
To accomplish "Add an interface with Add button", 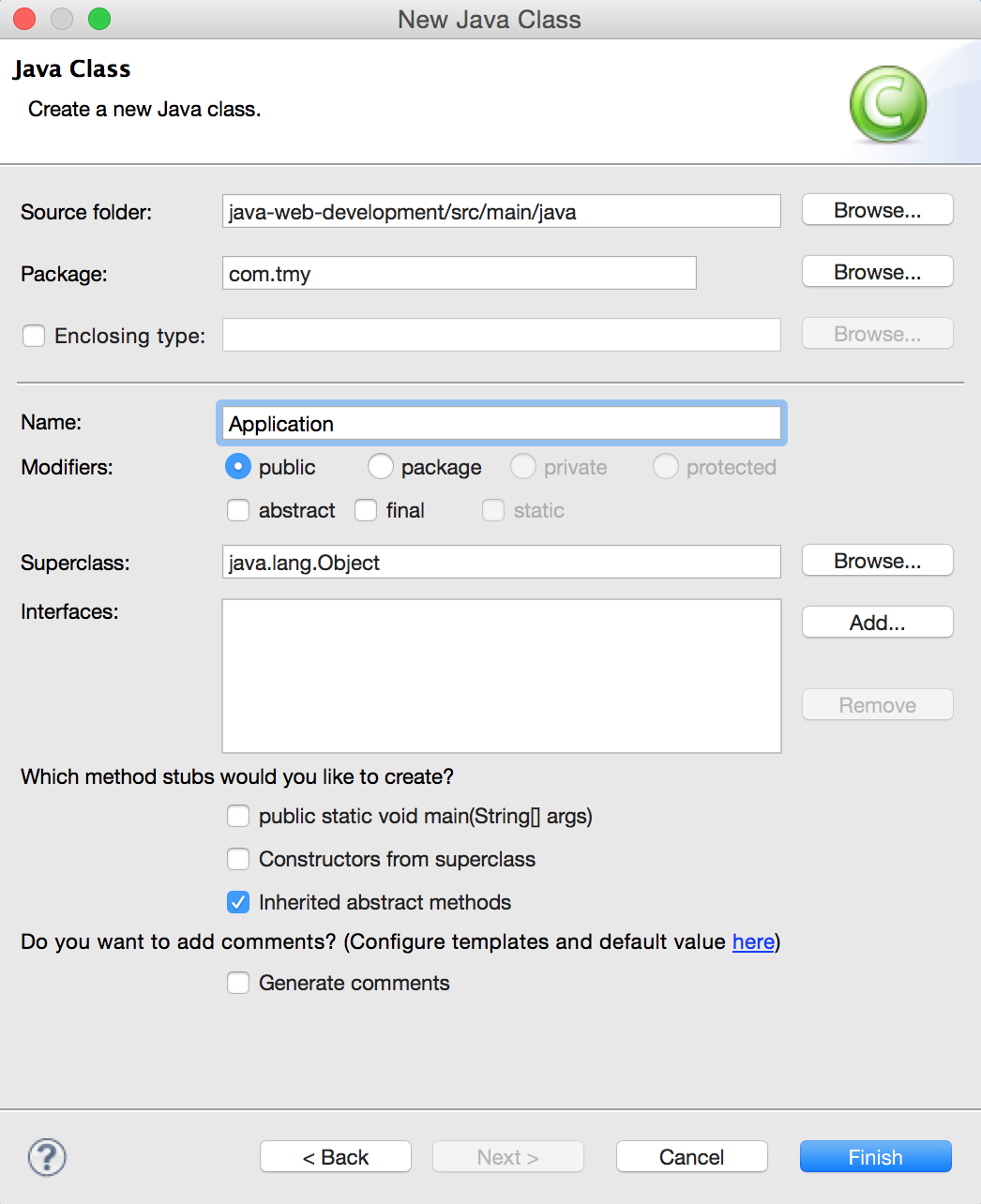I will point(877,623).
